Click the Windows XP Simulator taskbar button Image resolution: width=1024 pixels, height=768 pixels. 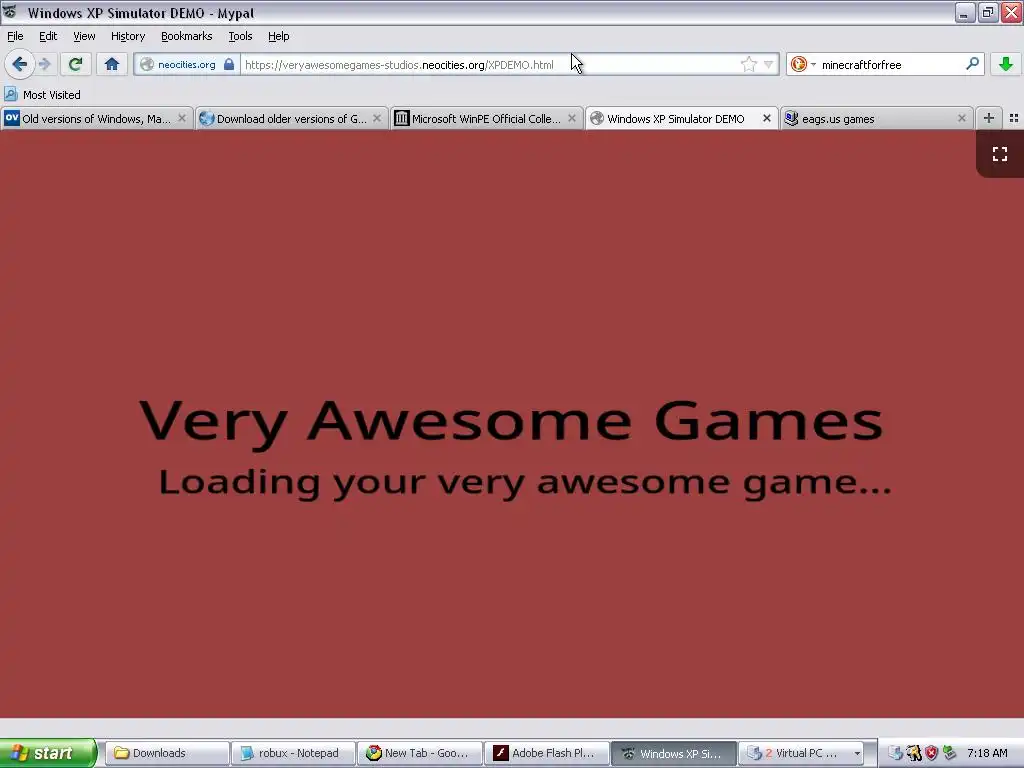(x=673, y=753)
